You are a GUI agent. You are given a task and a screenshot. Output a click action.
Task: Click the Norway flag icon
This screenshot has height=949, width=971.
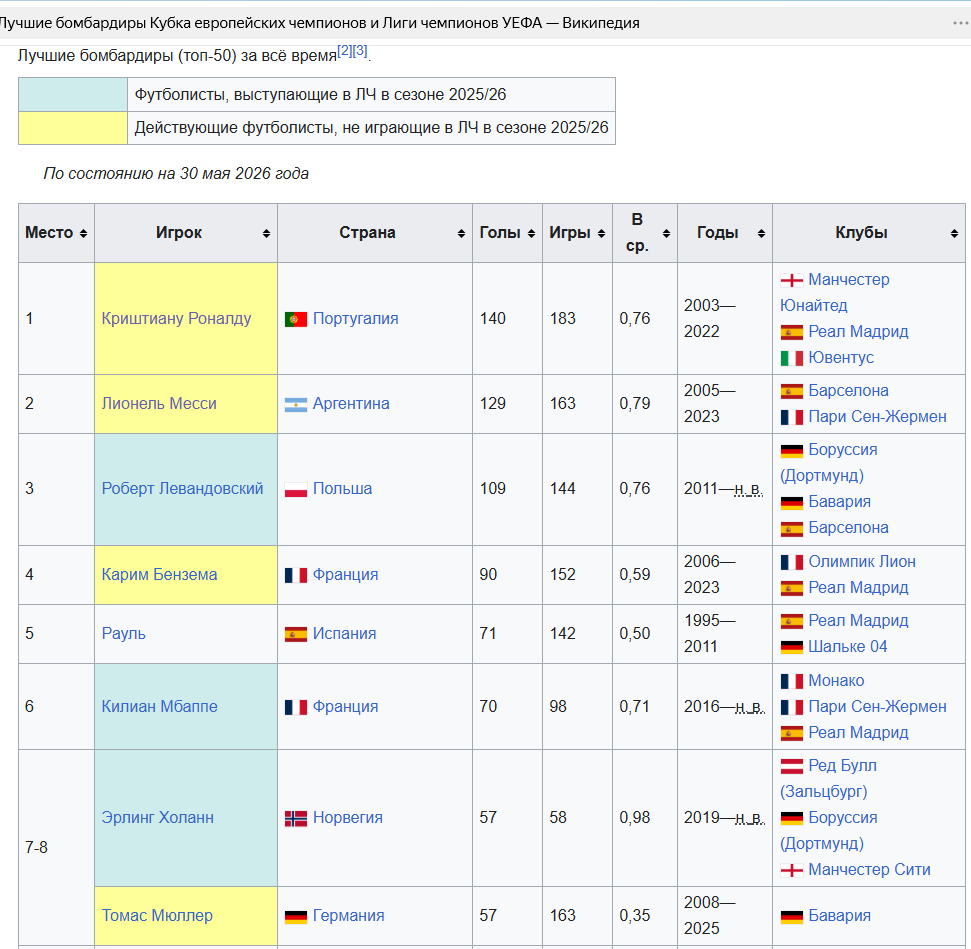pos(296,819)
